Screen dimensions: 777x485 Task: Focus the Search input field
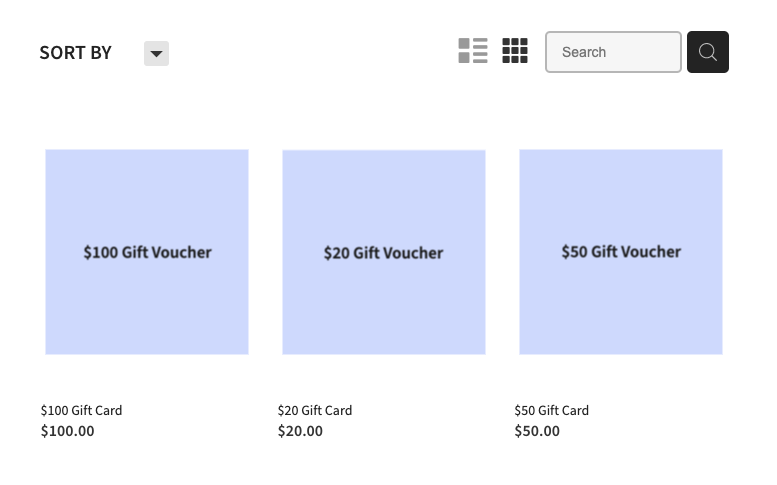click(613, 52)
